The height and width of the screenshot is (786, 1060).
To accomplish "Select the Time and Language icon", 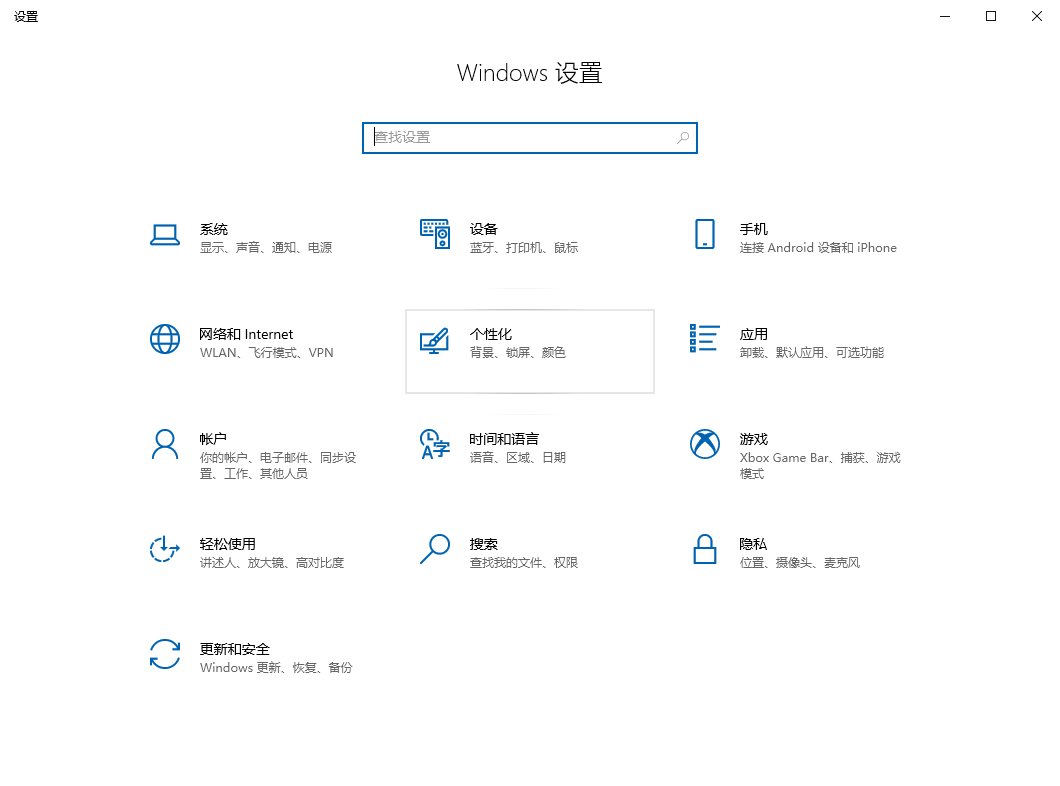I will coord(434,444).
